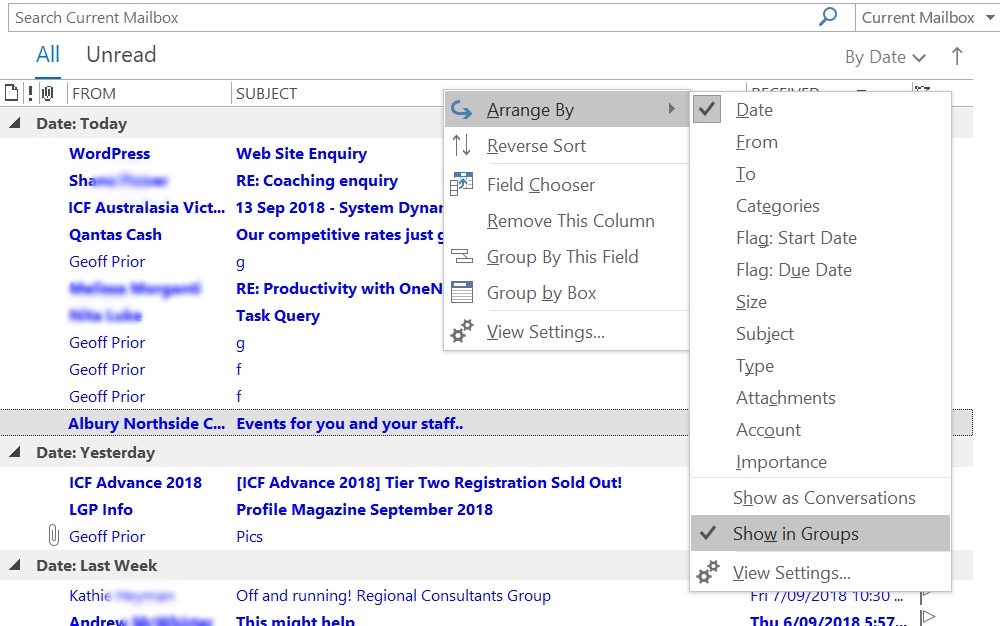Collapse the Date: Today group

point(15,123)
